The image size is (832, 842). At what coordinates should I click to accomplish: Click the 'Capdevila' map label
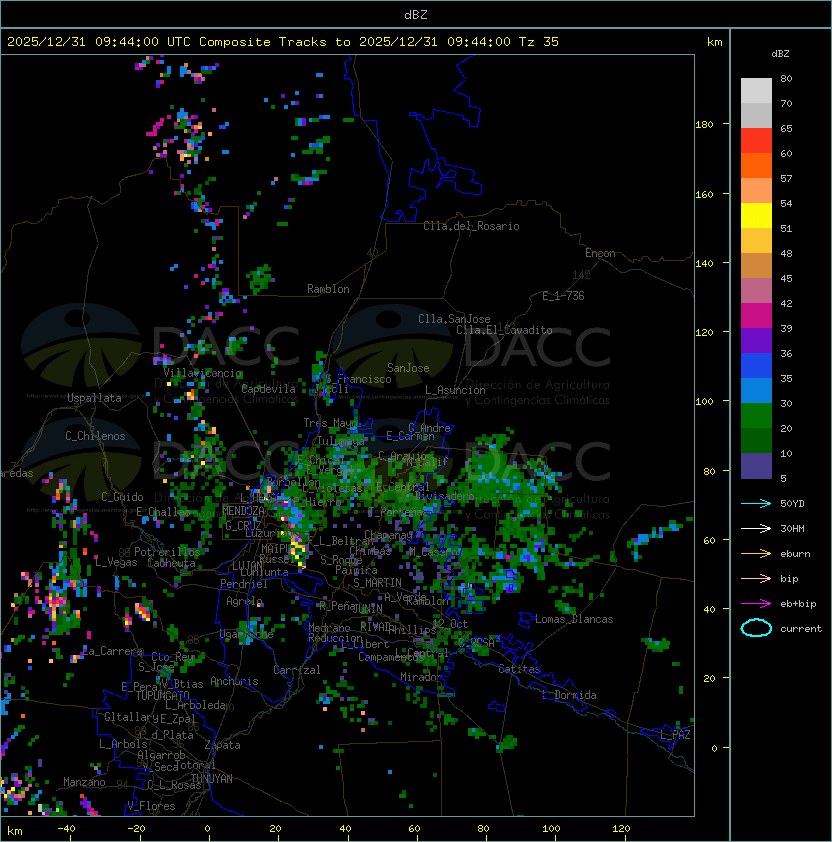click(268, 389)
